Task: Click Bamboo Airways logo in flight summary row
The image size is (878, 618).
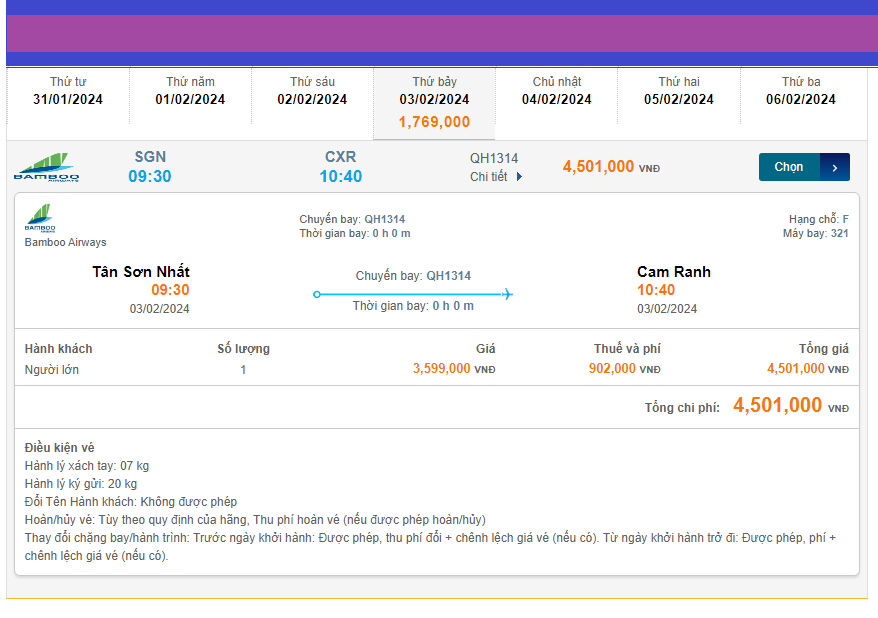Action: click(46, 167)
